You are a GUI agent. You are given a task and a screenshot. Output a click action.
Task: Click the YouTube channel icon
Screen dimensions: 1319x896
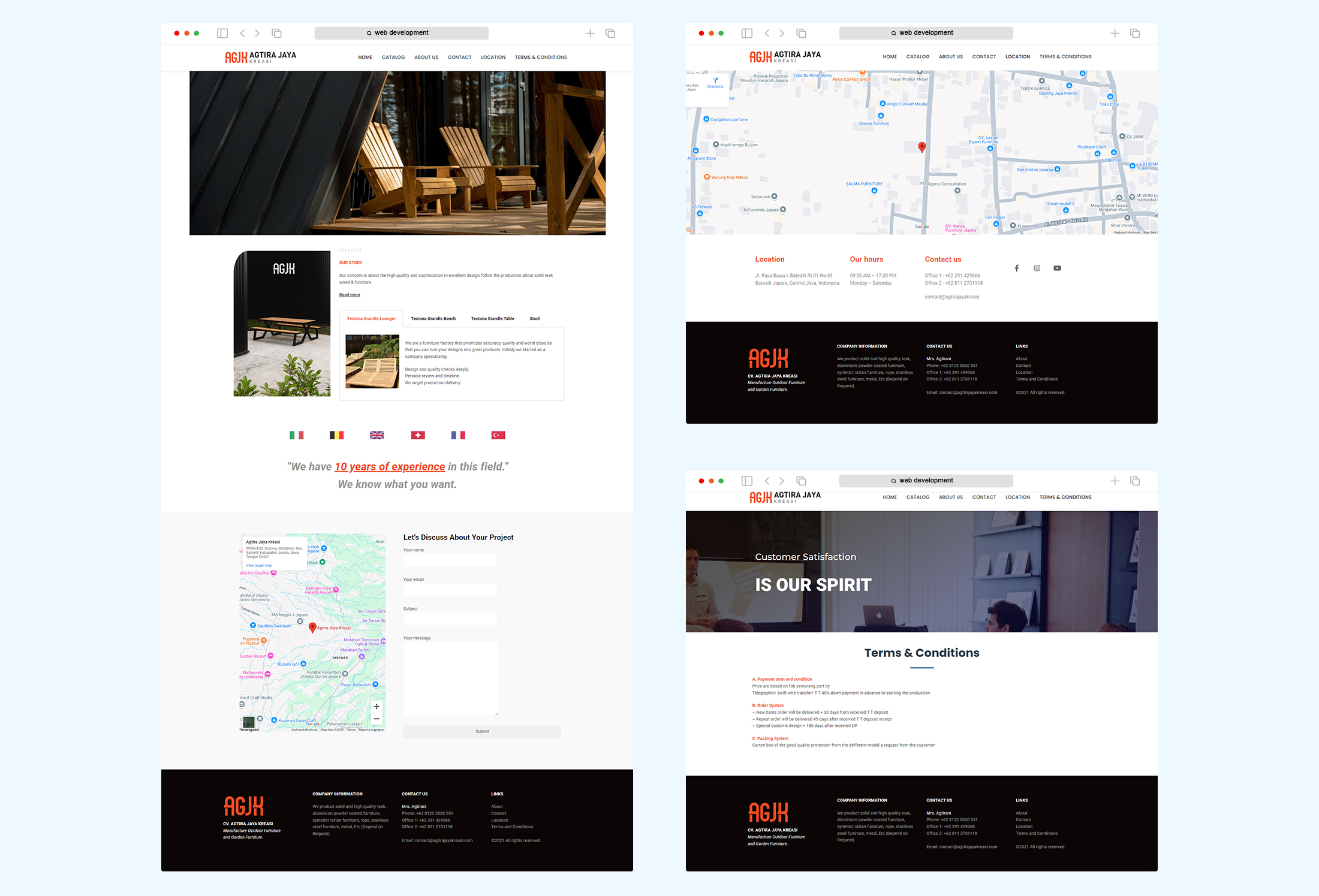tap(1057, 268)
